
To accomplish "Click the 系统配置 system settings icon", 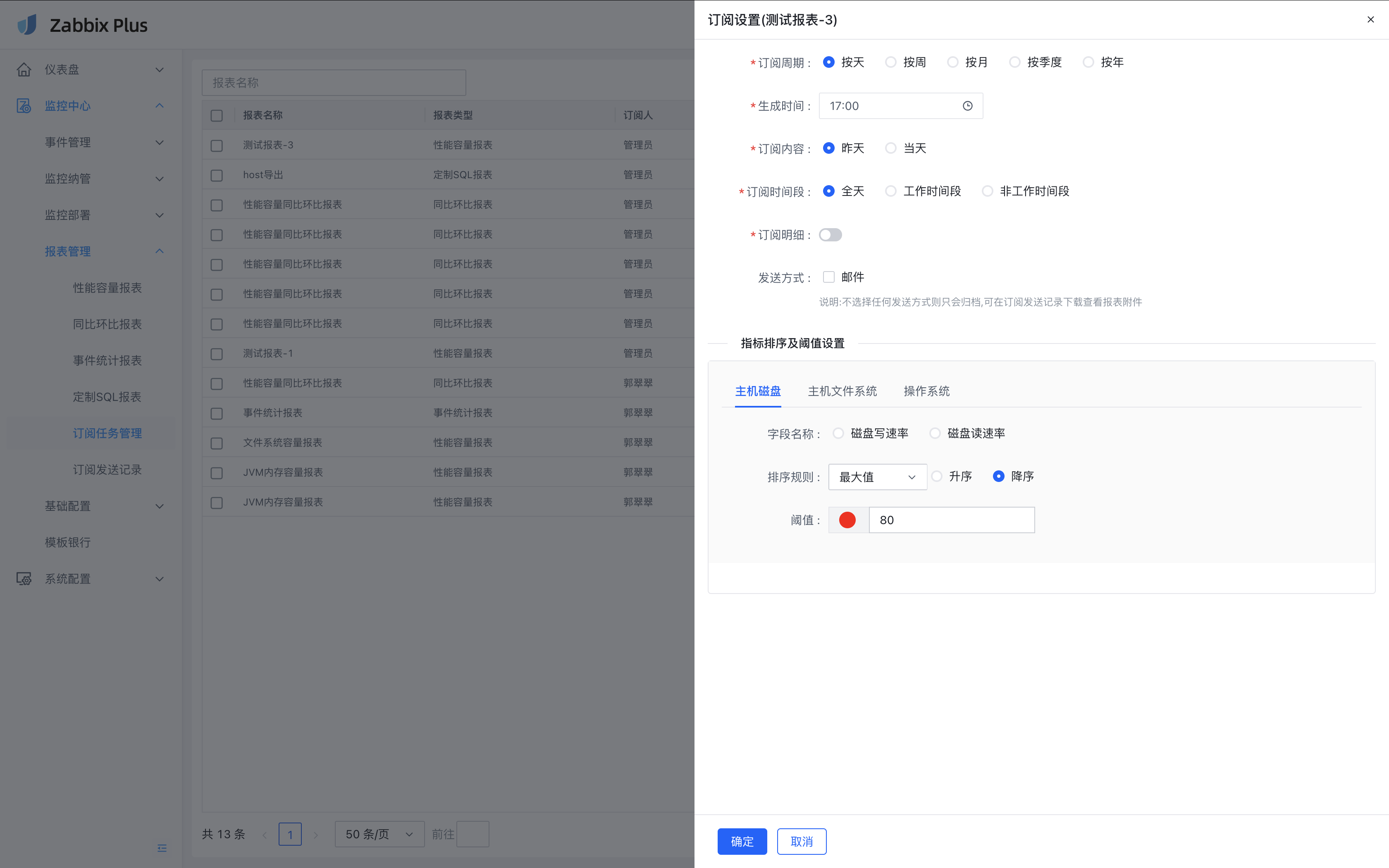I will 24,579.
